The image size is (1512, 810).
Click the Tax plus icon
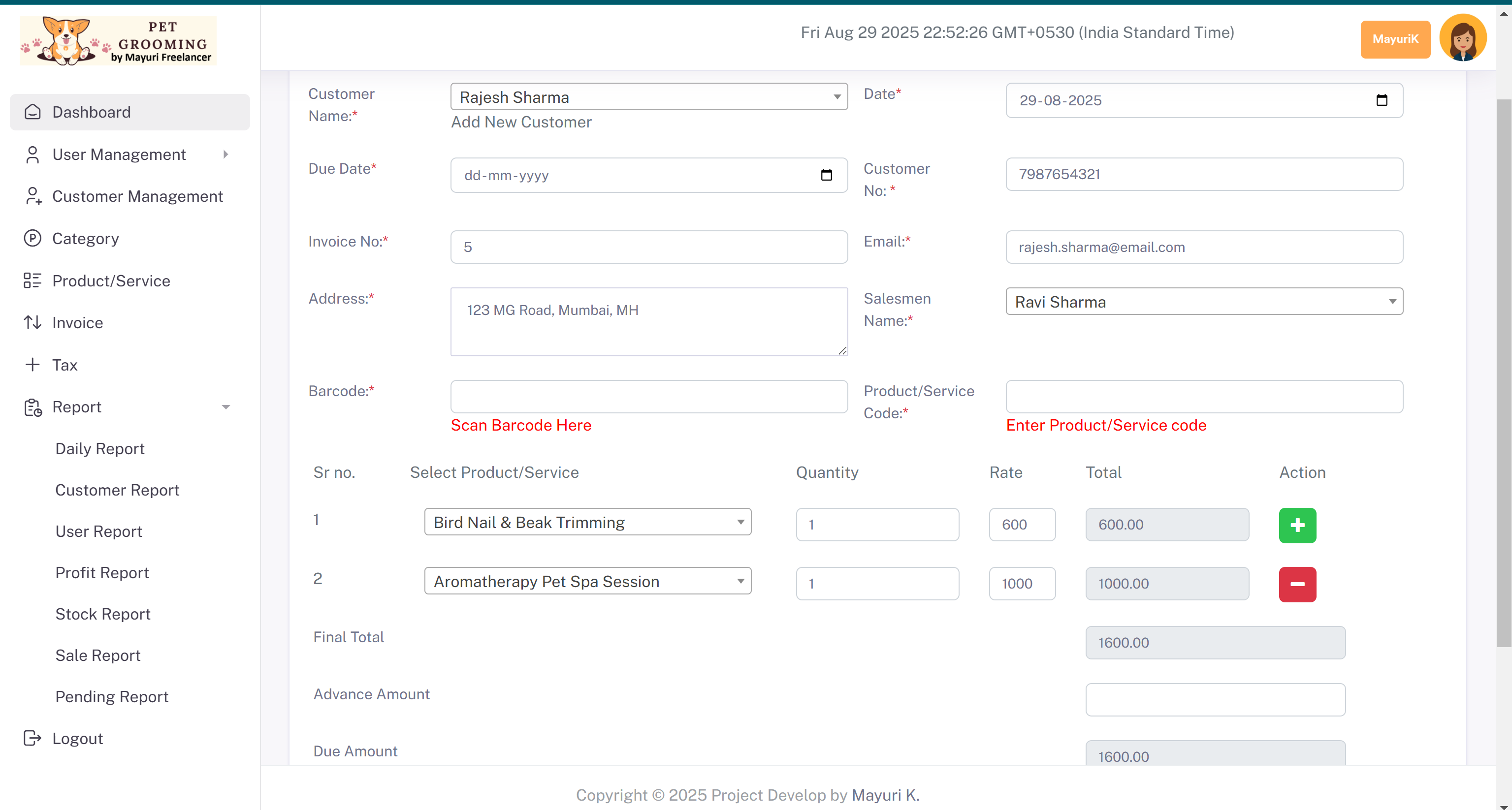(32, 364)
